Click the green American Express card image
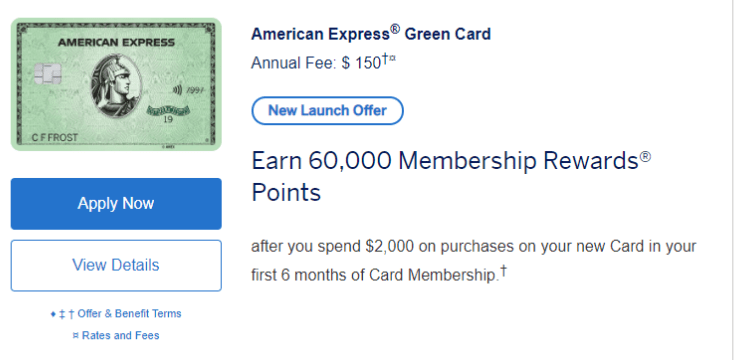The height and width of the screenshot is (360, 736). pos(116,84)
